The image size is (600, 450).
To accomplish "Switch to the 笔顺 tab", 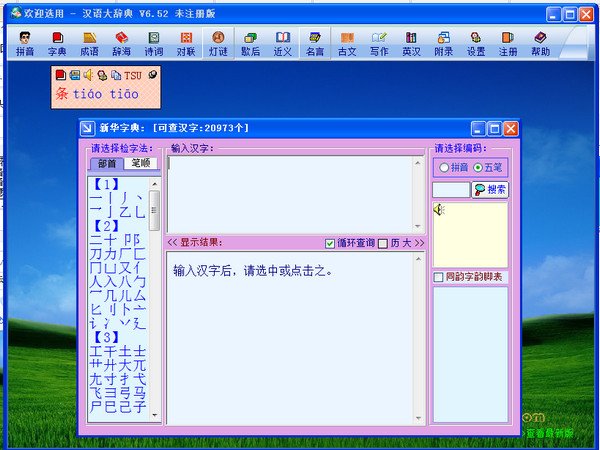I will click(x=140, y=163).
